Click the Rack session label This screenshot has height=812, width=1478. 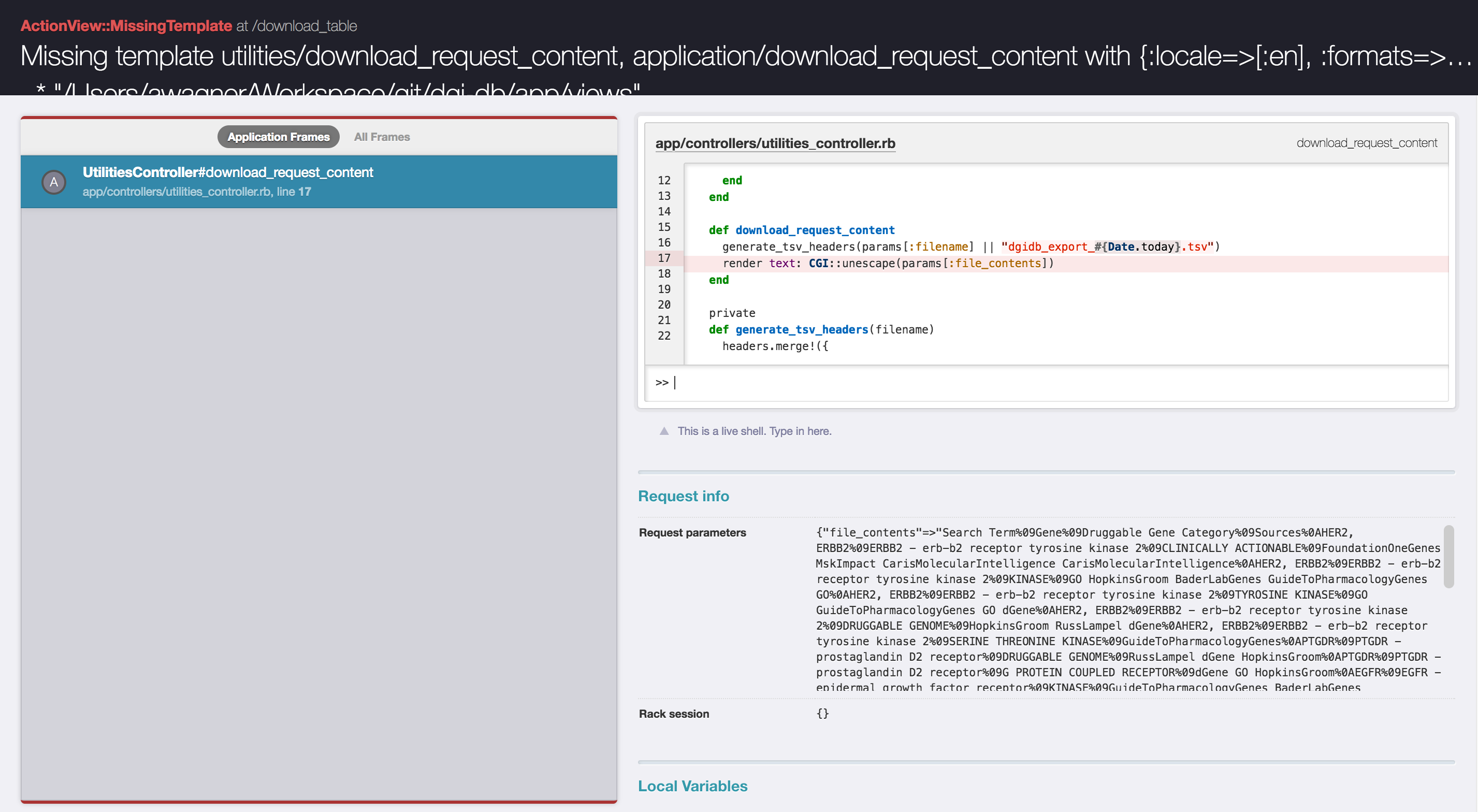(x=674, y=714)
